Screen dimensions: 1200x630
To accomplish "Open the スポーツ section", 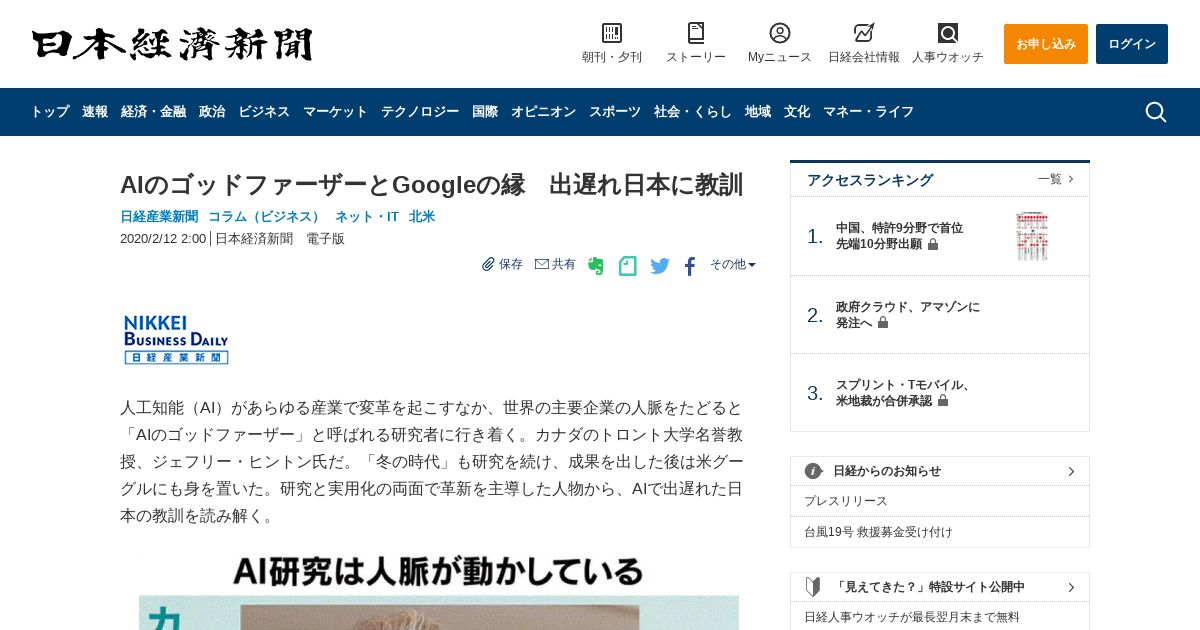I will pos(615,112).
